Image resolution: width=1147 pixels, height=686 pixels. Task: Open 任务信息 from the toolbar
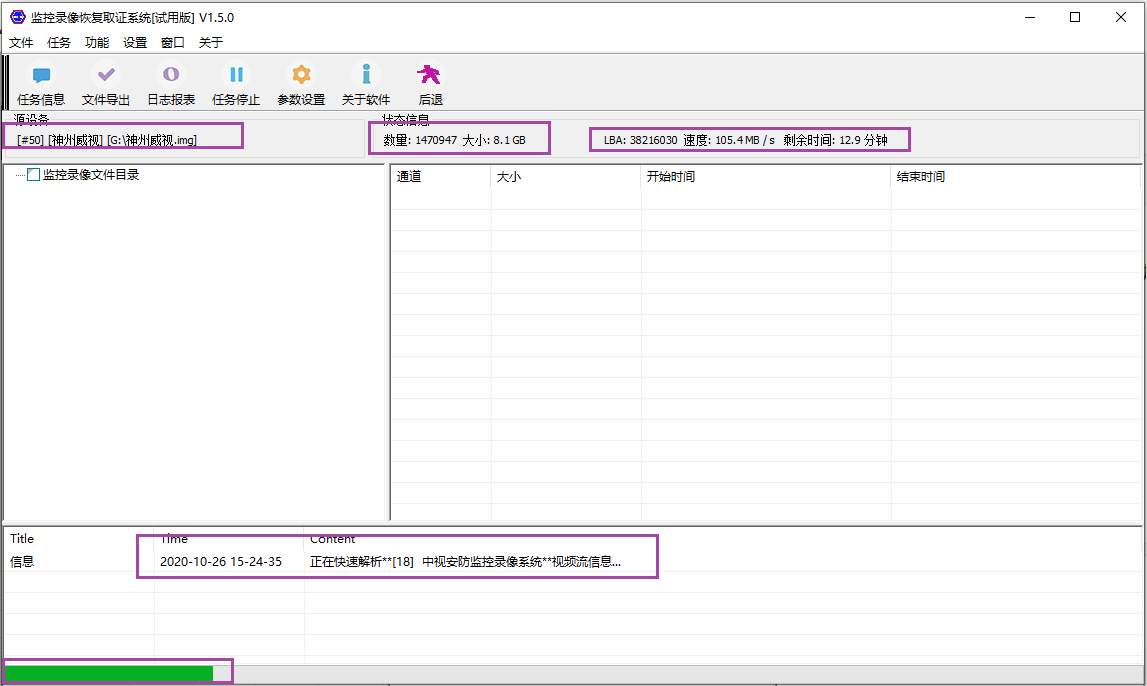[41, 75]
